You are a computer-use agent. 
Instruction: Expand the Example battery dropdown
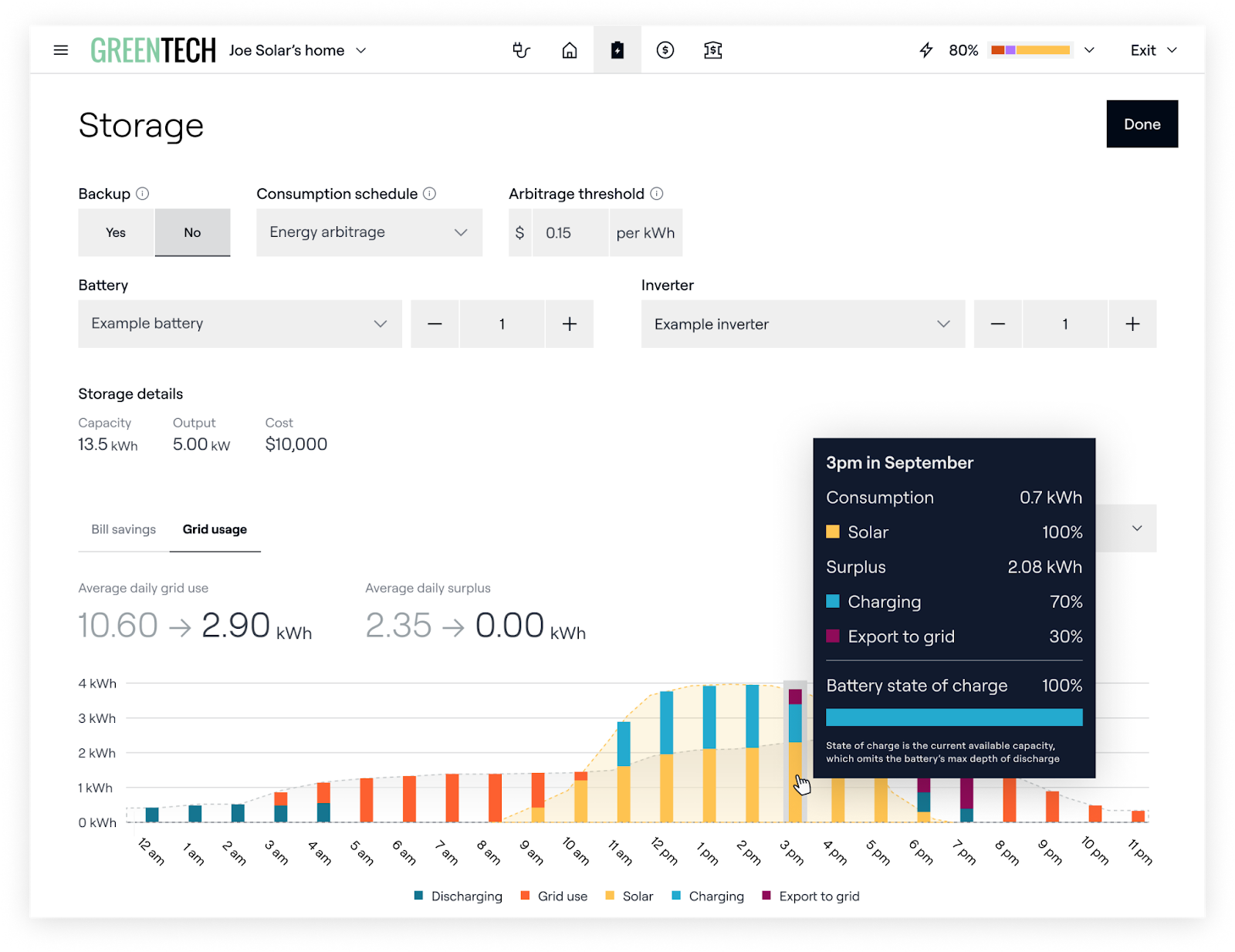coord(239,324)
